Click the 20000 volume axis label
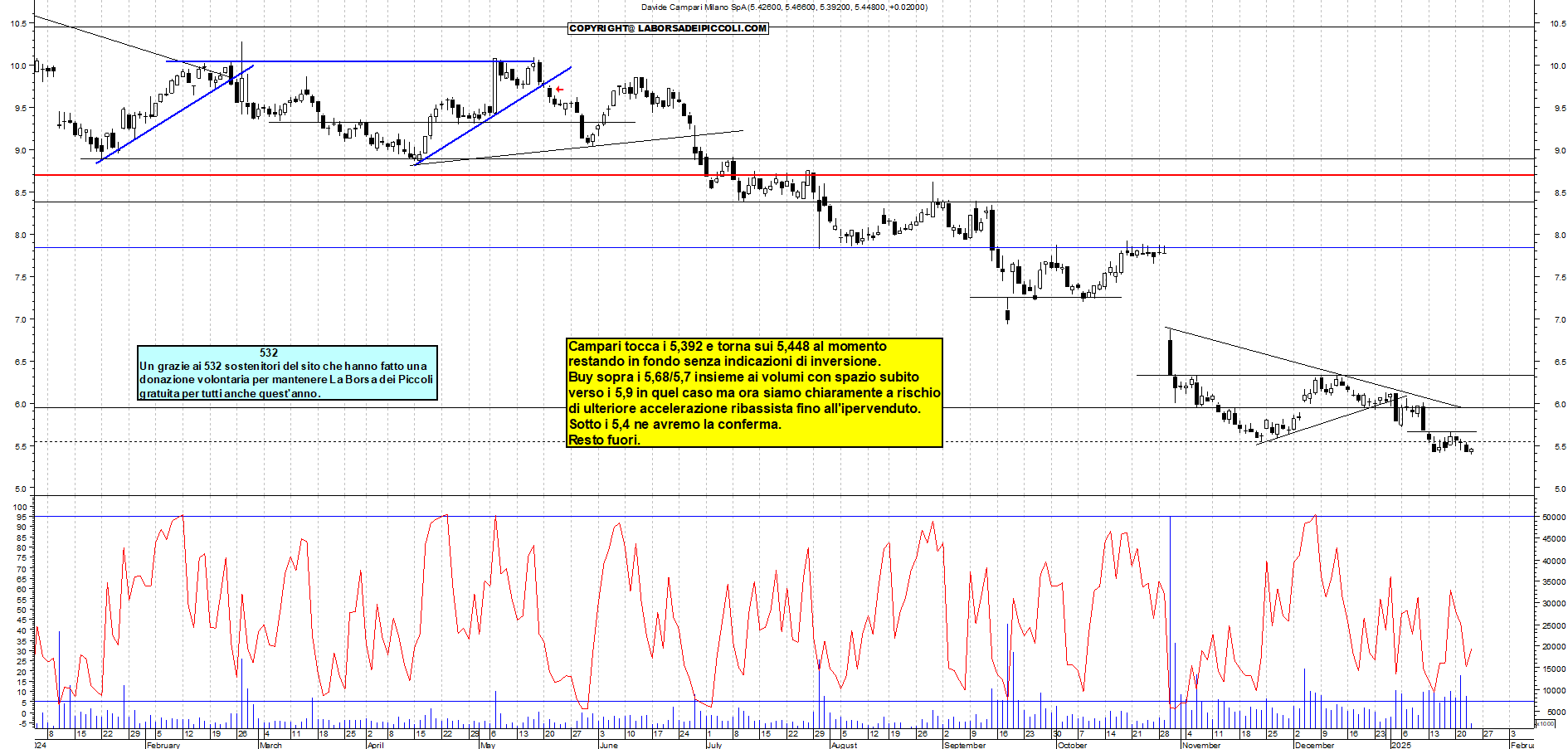 tap(1554, 647)
